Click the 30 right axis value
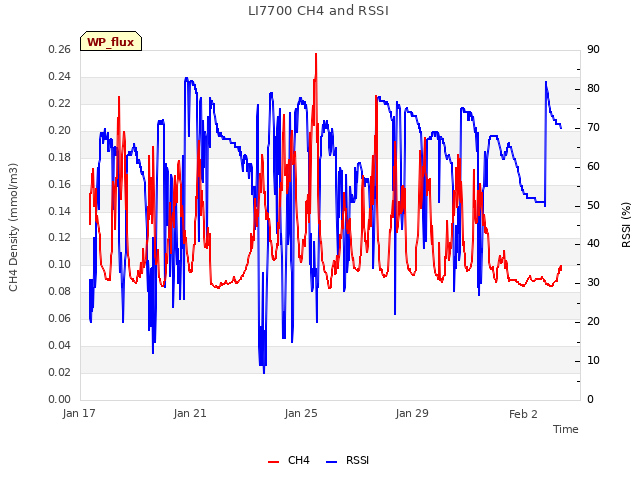This screenshot has height=480, width=640. 593,282
